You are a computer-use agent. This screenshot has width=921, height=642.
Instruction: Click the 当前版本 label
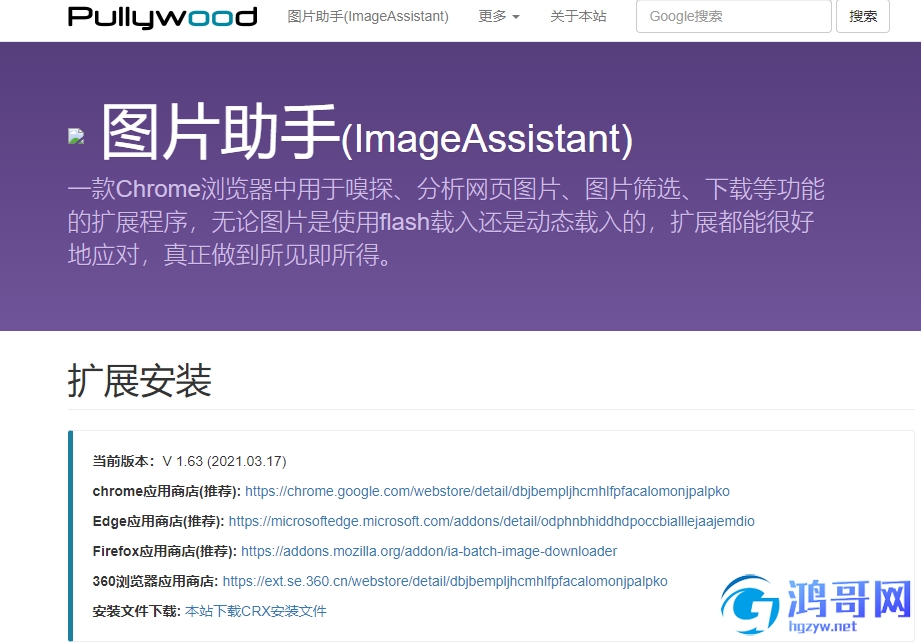[x=124, y=461]
